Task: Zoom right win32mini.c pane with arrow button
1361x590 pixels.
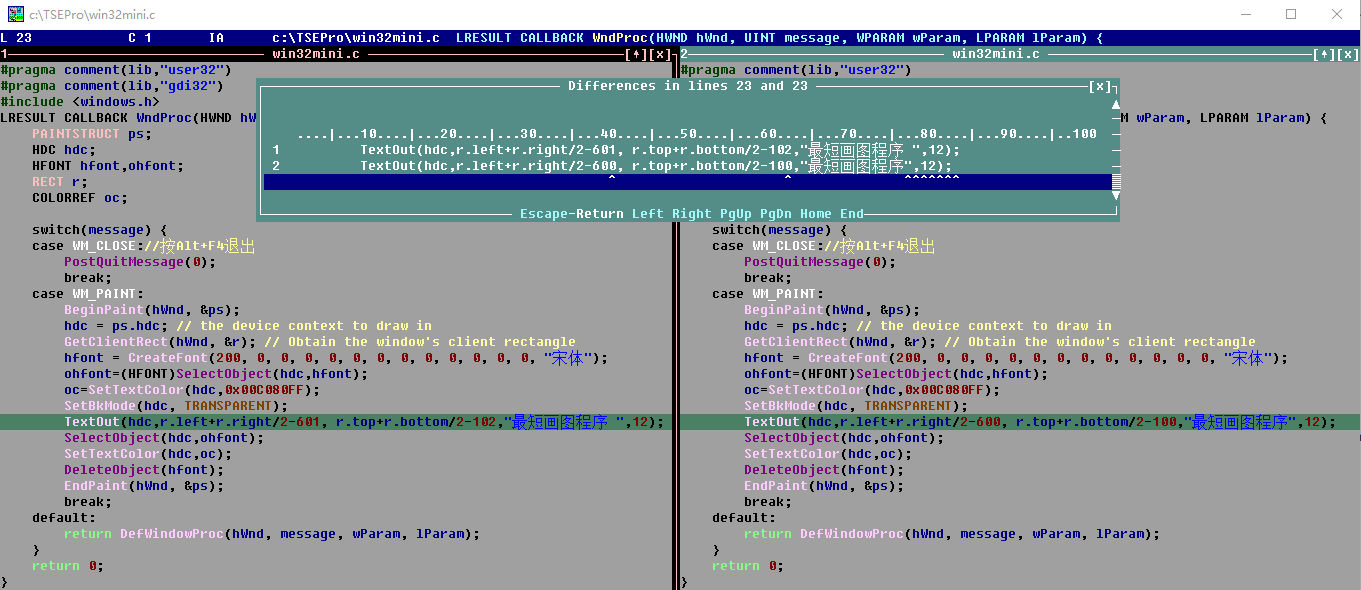Action: [1324, 54]
